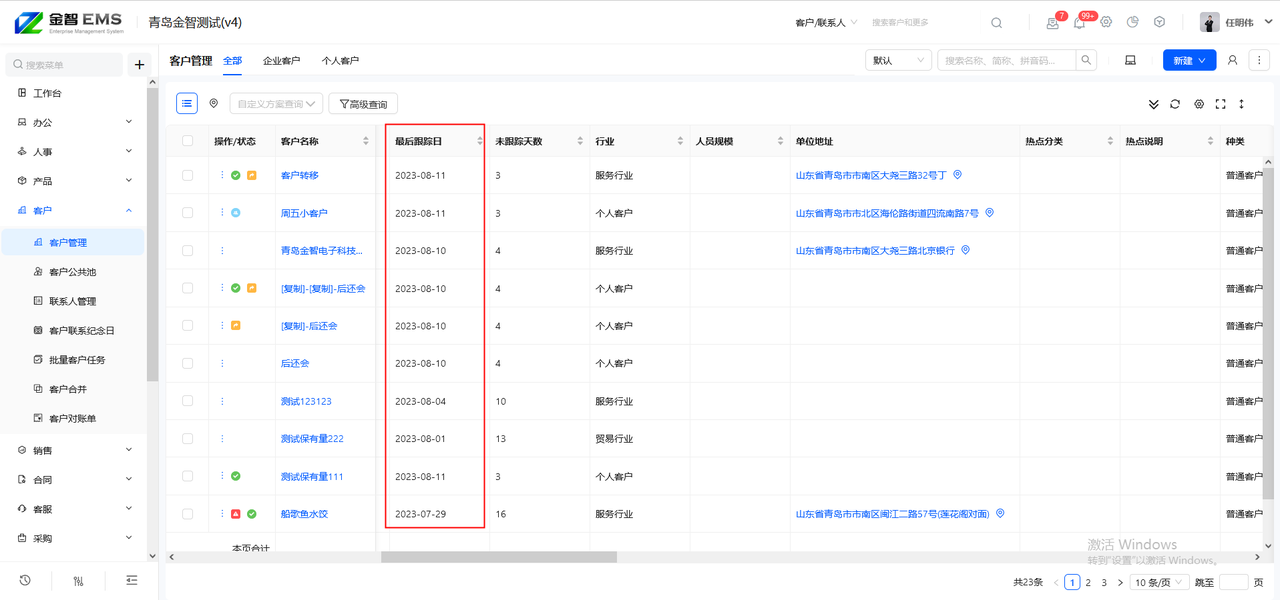
Task: Click the pie chart icon in header
Action: [1133, 22]
